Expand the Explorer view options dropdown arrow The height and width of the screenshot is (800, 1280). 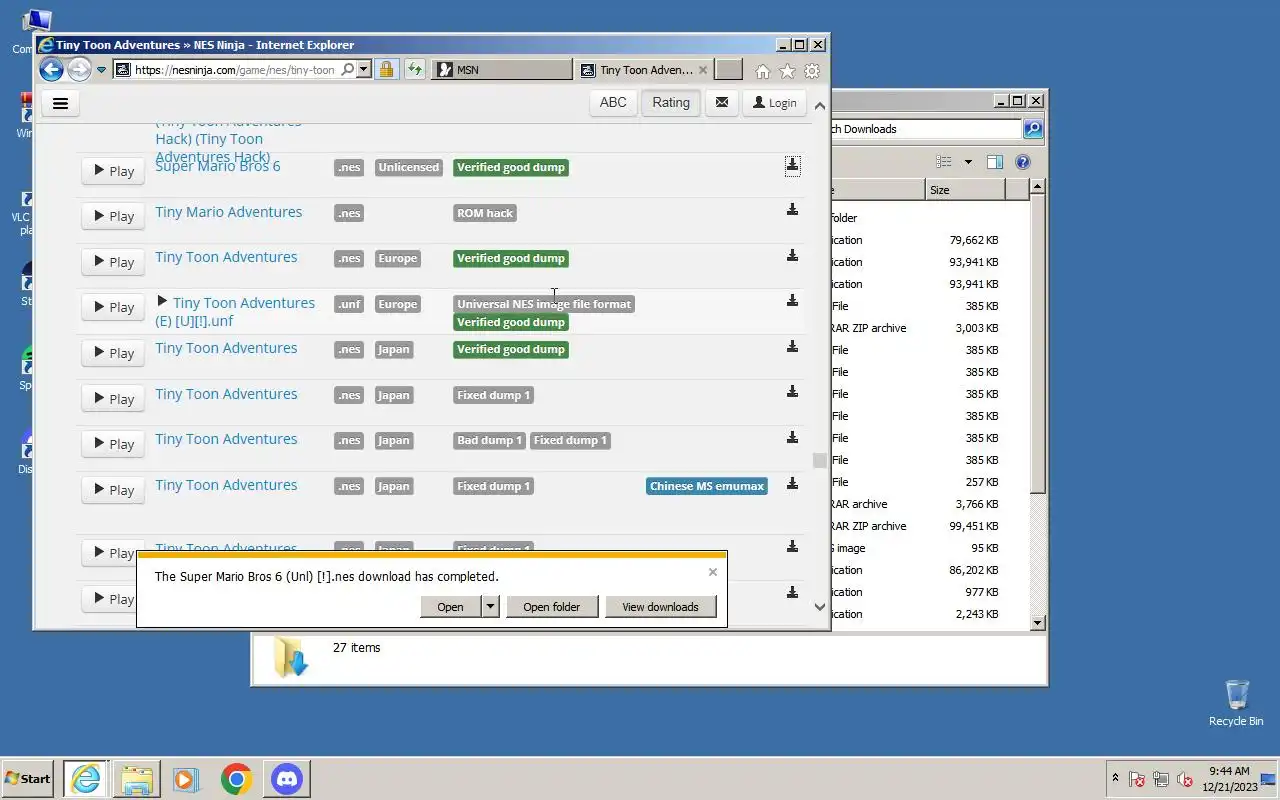pyautogui.click(x=968, y=162)
